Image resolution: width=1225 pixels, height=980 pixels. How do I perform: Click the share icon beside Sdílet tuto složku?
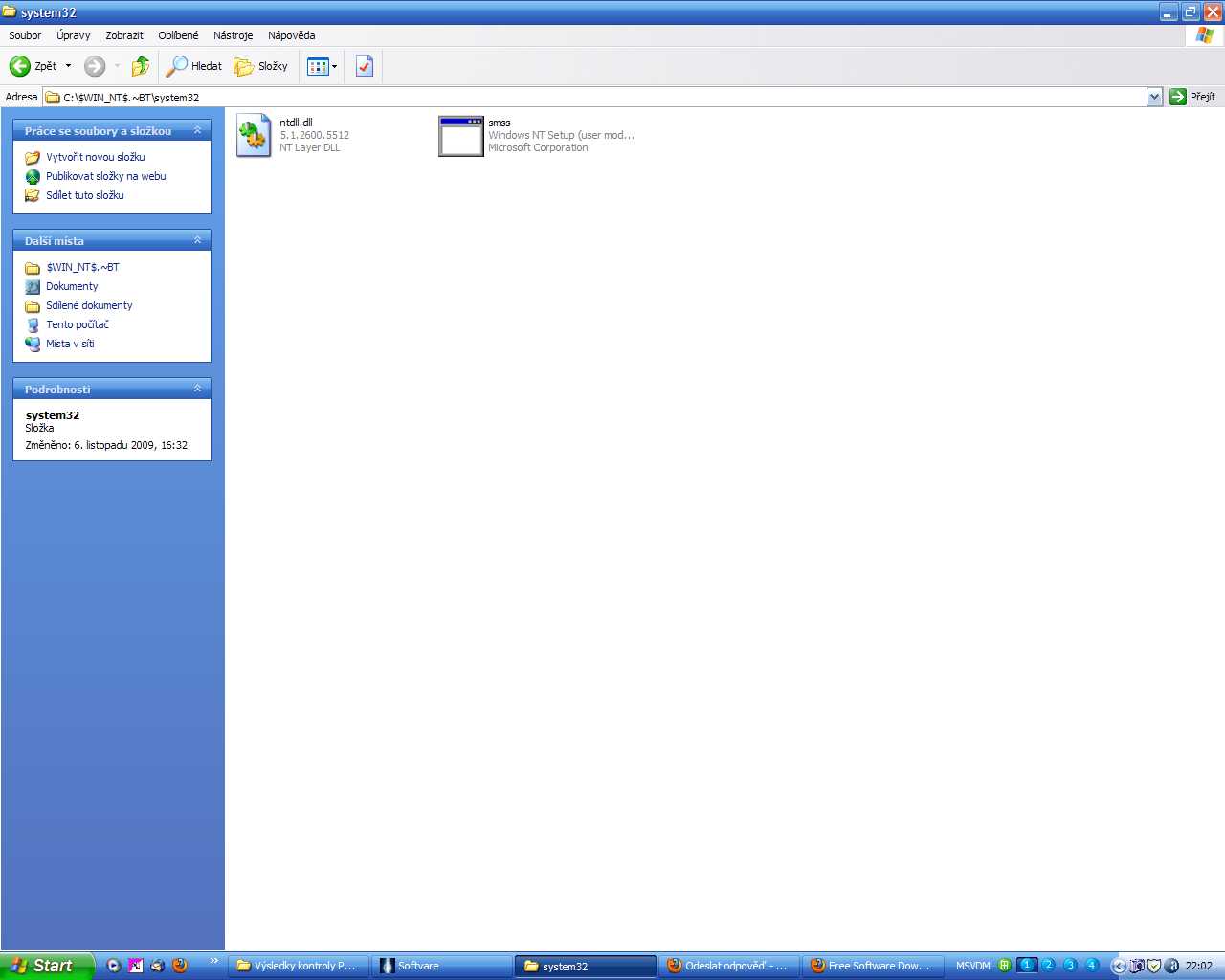tap(33, 195)
